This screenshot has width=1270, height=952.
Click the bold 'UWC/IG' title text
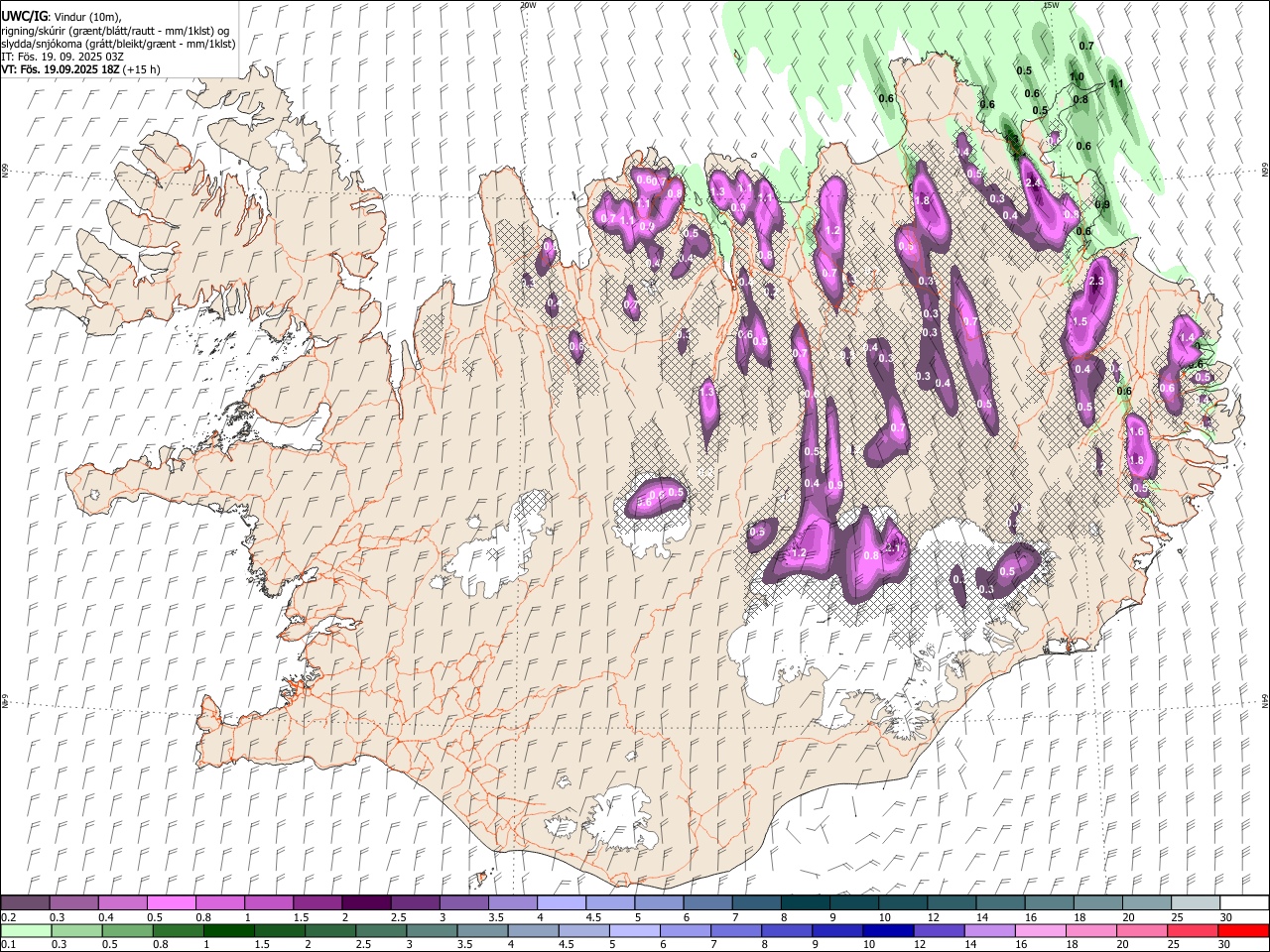[24, 16]
